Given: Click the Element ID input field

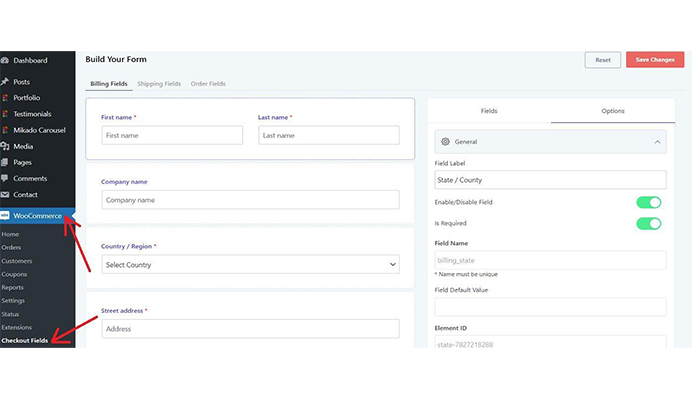Looking at the screenshot, I should click(550, 342).
